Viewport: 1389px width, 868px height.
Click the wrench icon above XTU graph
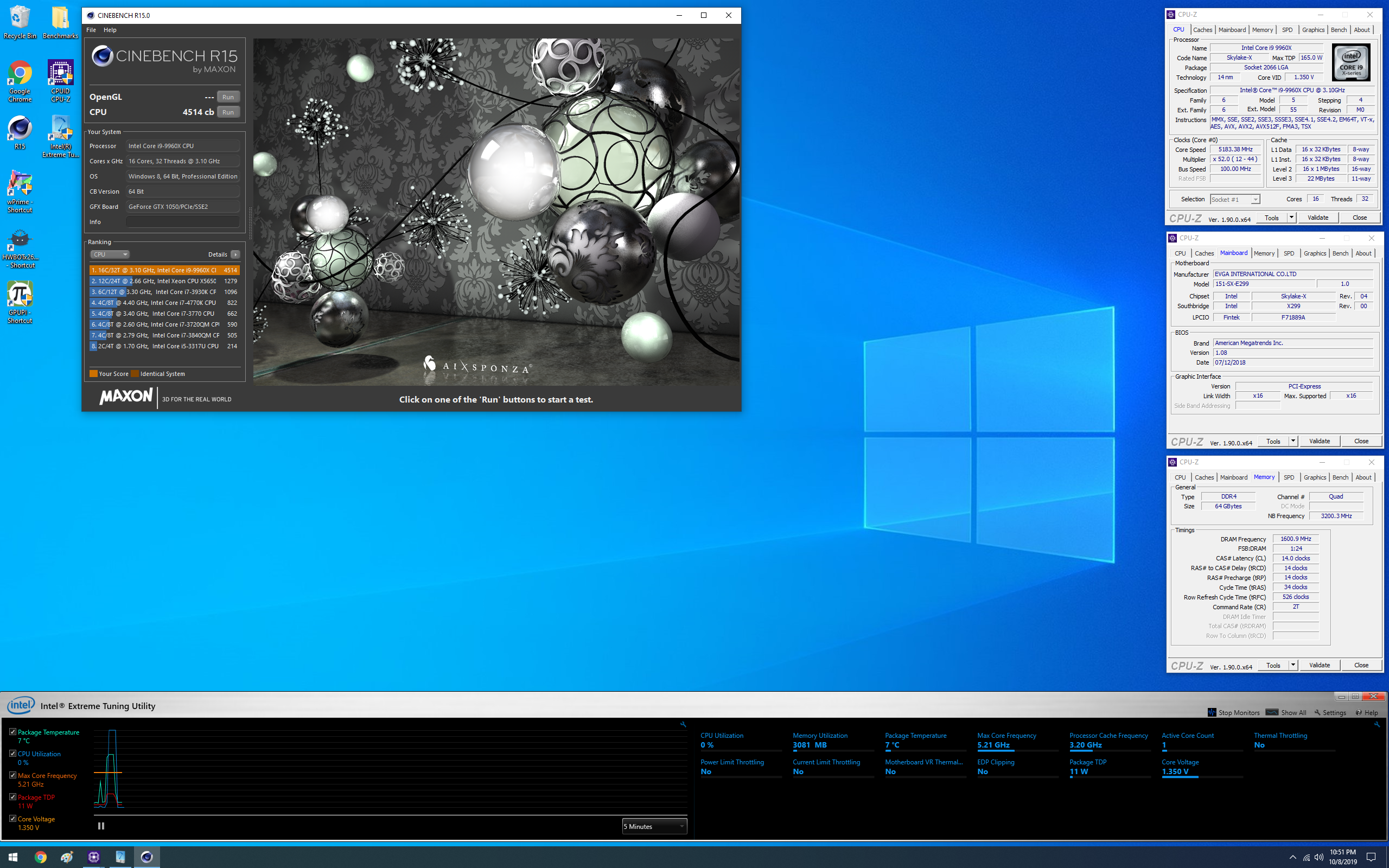(x=683, y=724)
